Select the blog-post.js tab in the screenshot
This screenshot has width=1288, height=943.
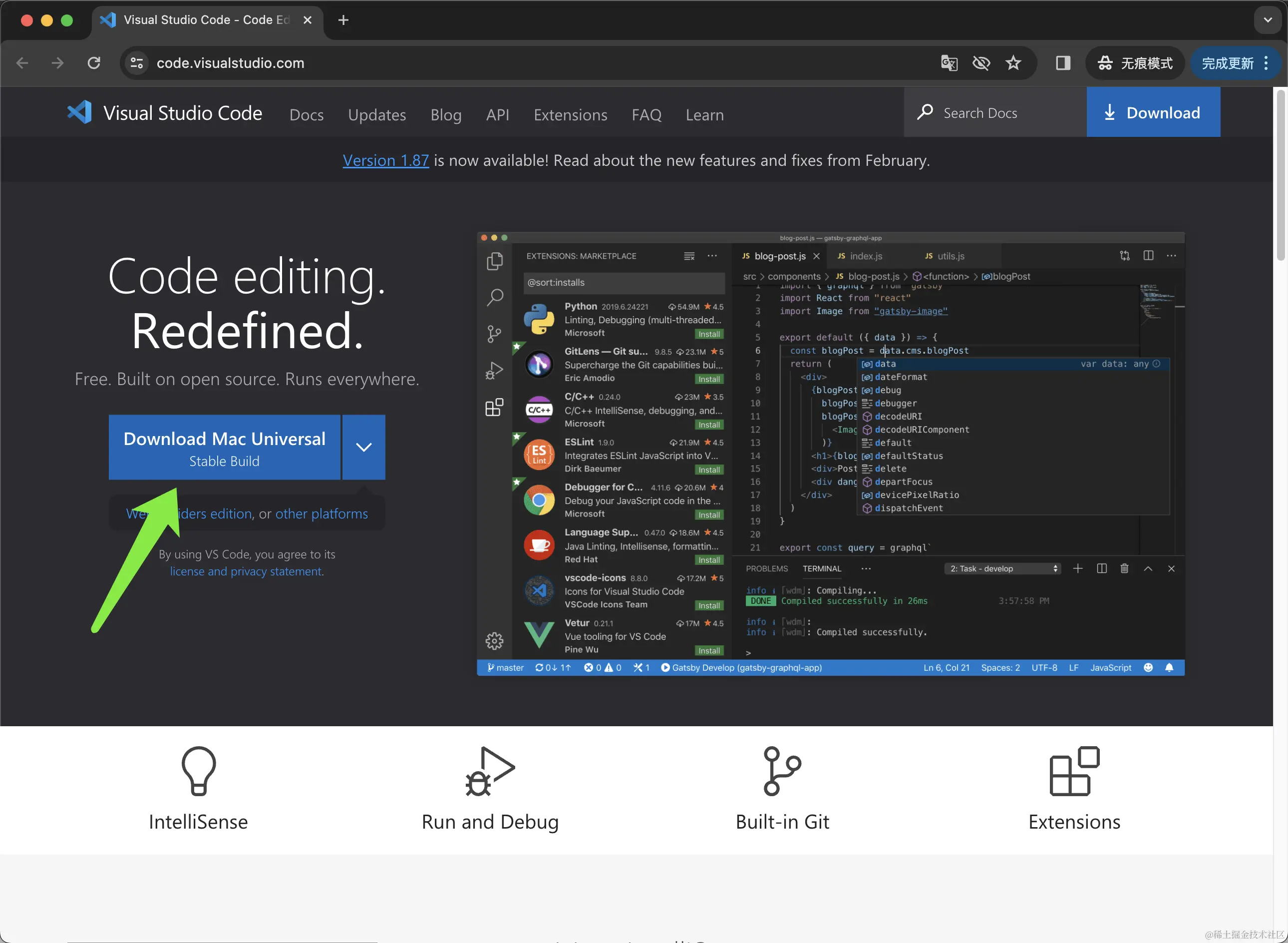coord(779,256)
